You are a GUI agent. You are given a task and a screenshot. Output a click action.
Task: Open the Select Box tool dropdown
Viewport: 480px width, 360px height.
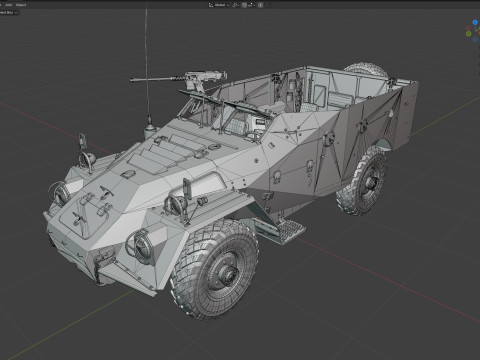(x=9, y=12)
